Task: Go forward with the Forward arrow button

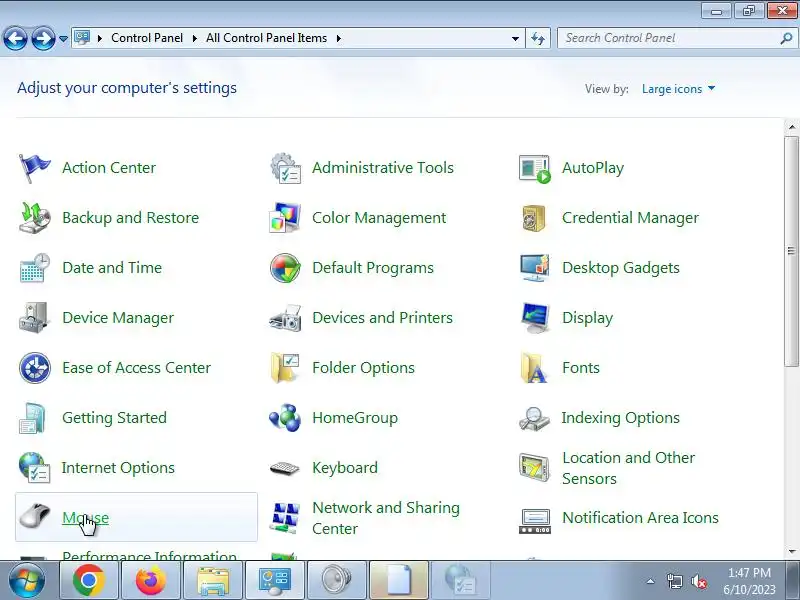Action: tap(43, 38)
